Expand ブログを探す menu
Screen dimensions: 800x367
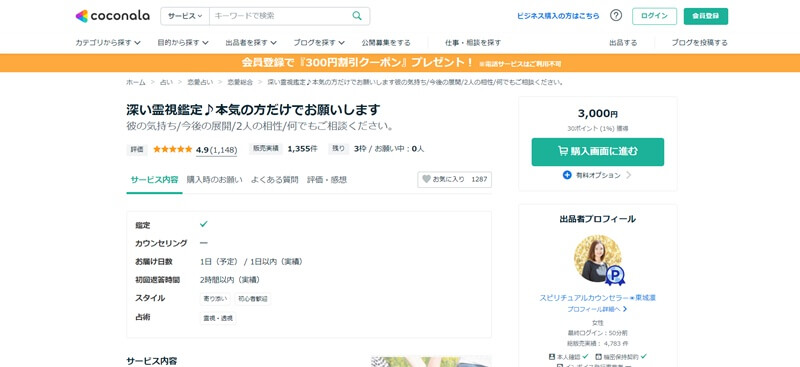(319, 43)
